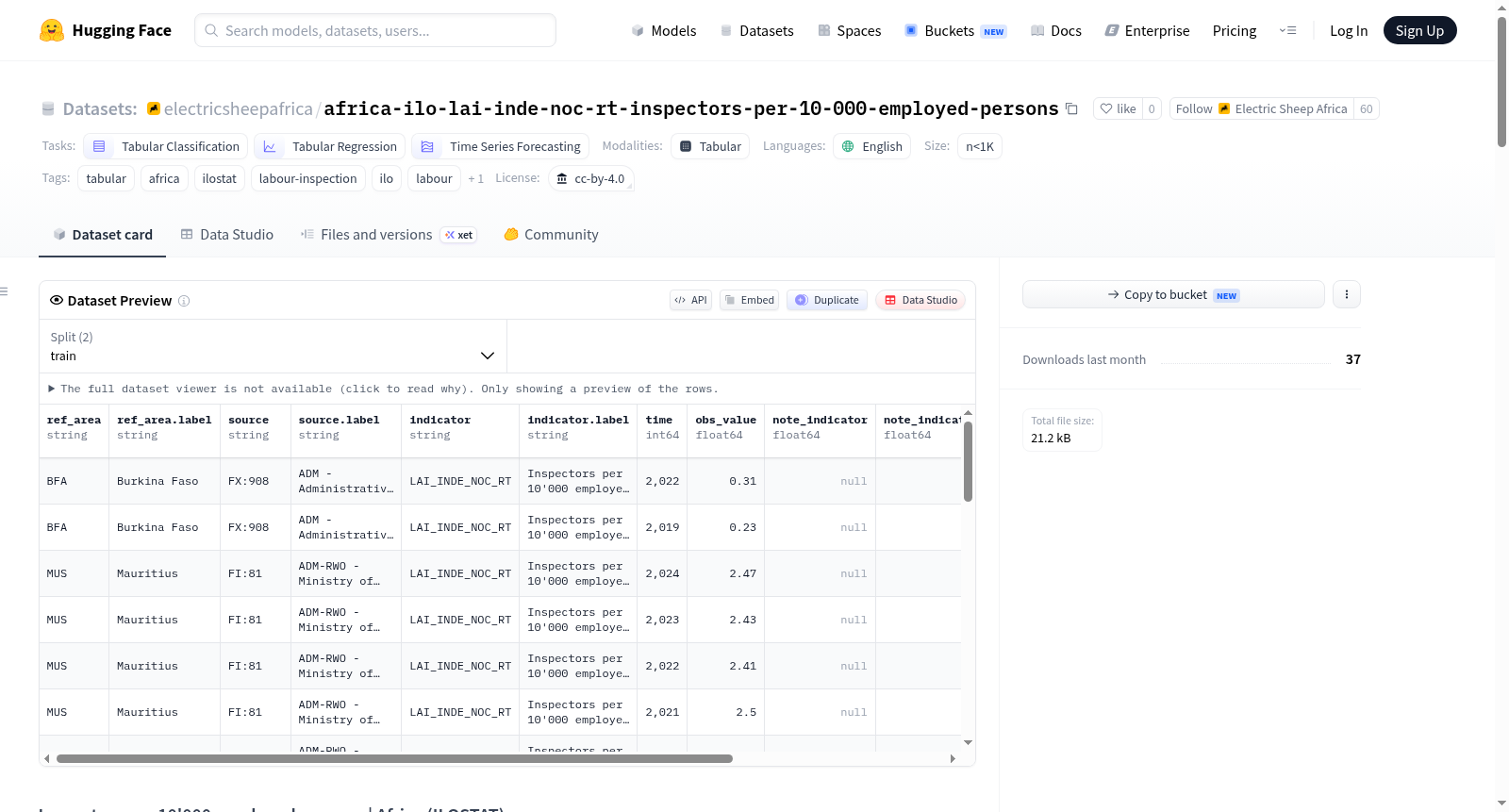Click the africa tag
This screenshot has height=812, width=1509.
pyautogui.click(x=164, y=178)
